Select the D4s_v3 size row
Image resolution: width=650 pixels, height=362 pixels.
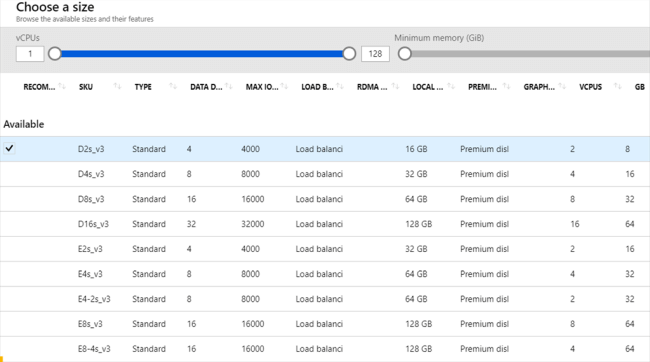(x=325, y=174)
